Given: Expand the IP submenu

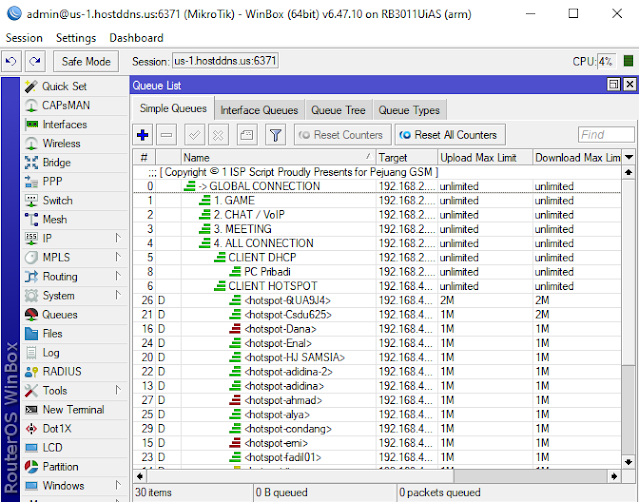Looking at the screenshot, I should [x=118, y=238].
